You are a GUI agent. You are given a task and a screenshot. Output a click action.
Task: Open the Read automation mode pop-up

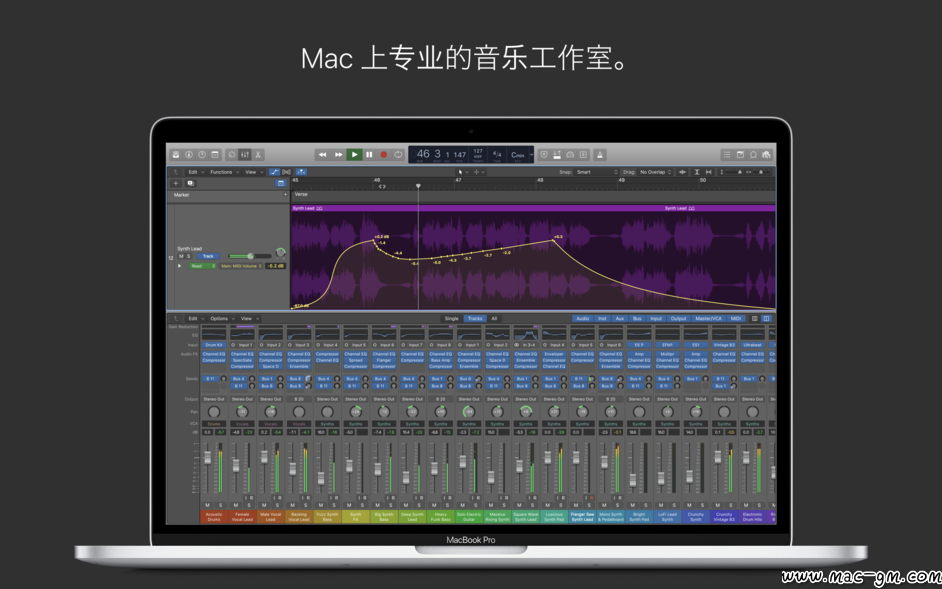click(x=203, y=266)
